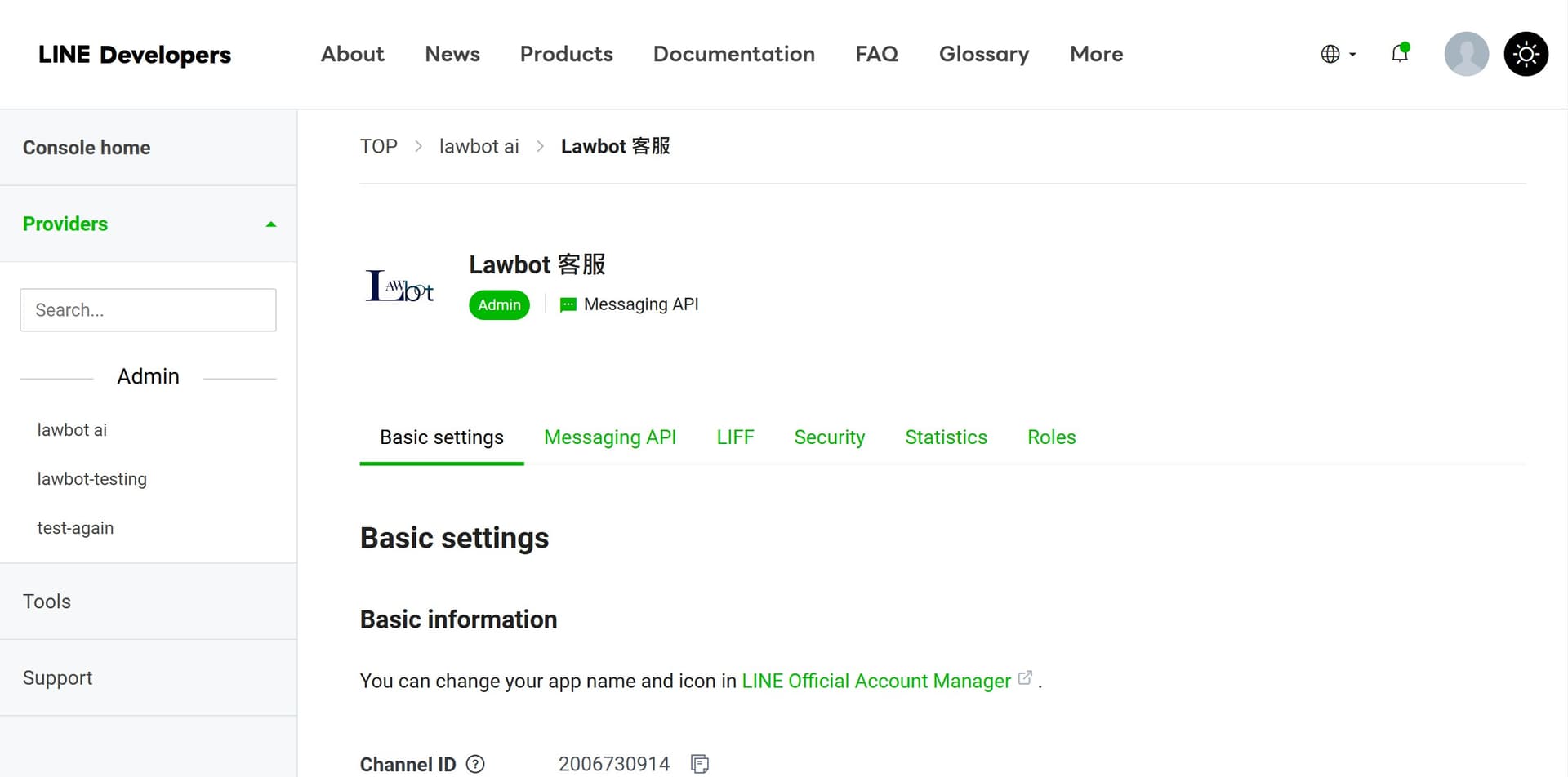Click the Channel ID number 2006730914
Viewport: 1568px width, 777px height.
(614, 764)
